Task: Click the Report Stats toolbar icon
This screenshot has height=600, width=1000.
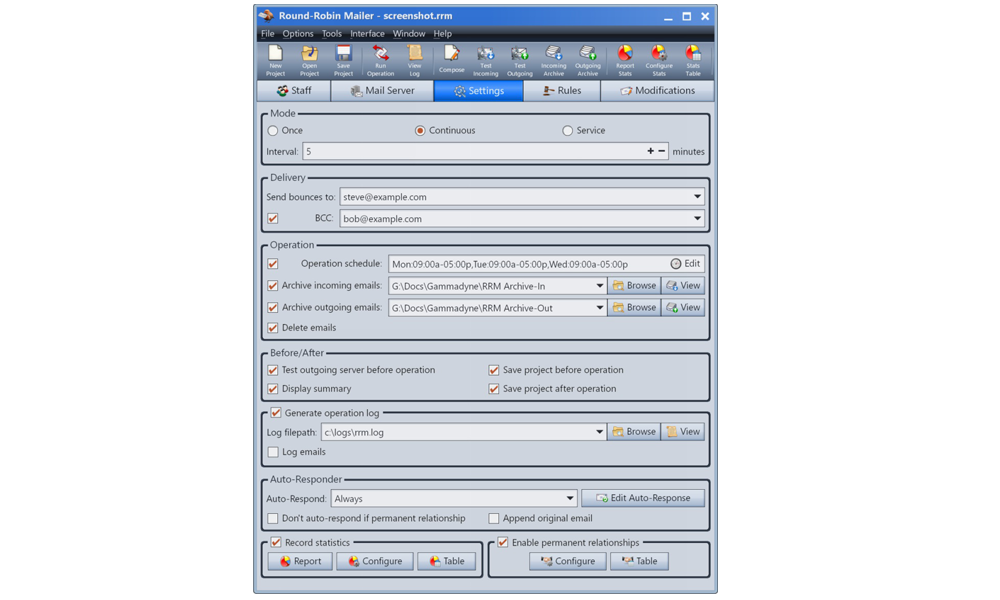Action: click(x=625, y=60)
